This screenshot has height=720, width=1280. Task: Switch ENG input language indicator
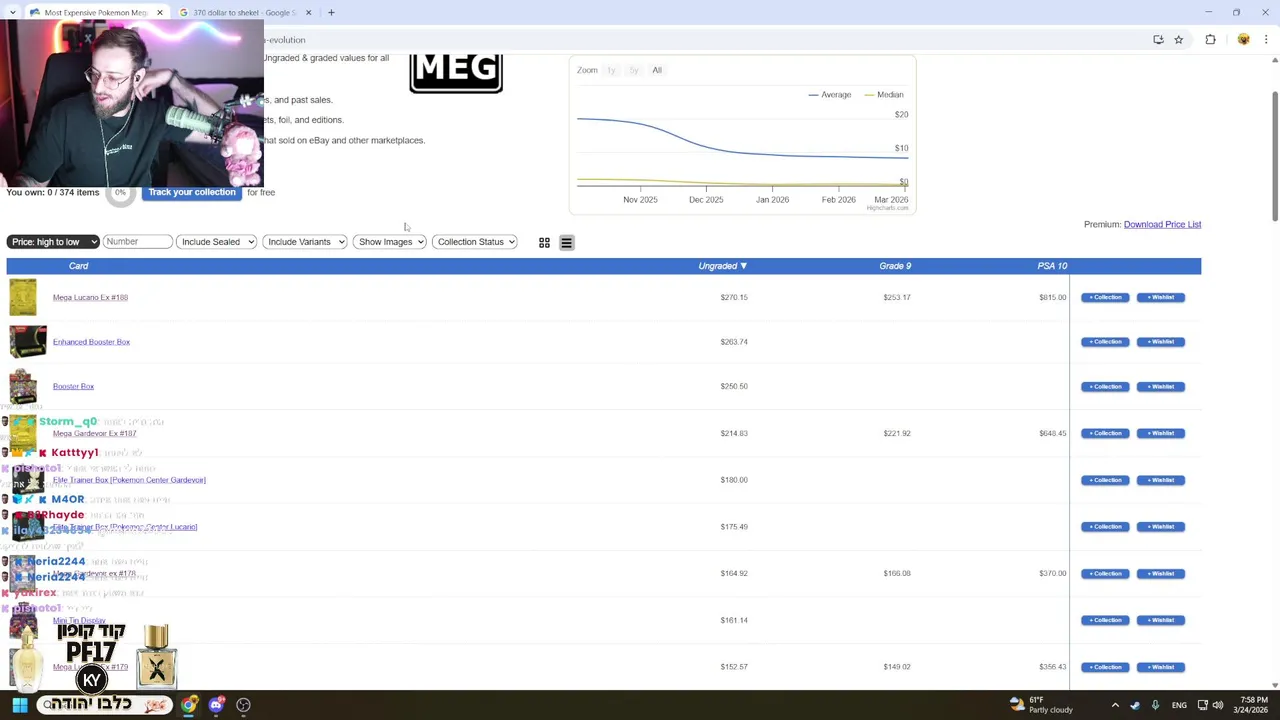coord(1179,705)
